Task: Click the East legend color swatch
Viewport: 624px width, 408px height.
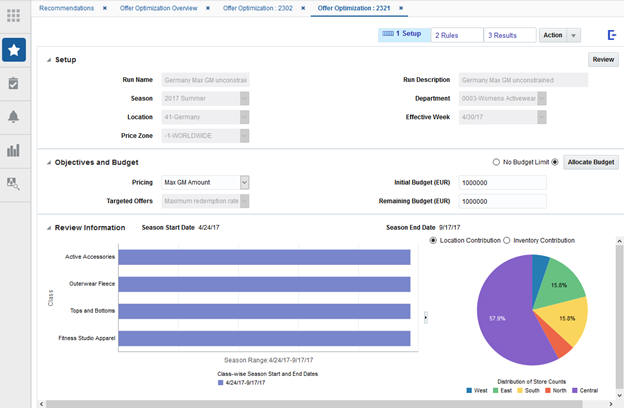Action: [495, 390]
